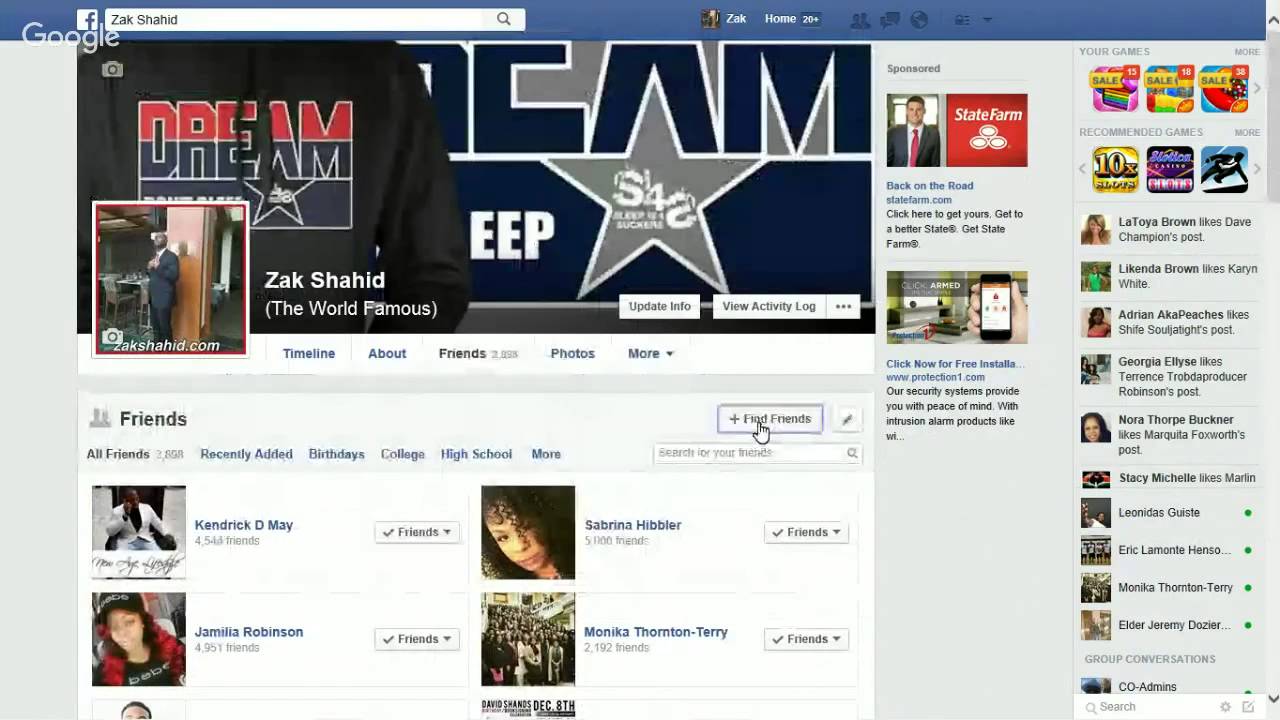Open State Farm sponsored ad image
The image size is (1280, 720).
956,130
